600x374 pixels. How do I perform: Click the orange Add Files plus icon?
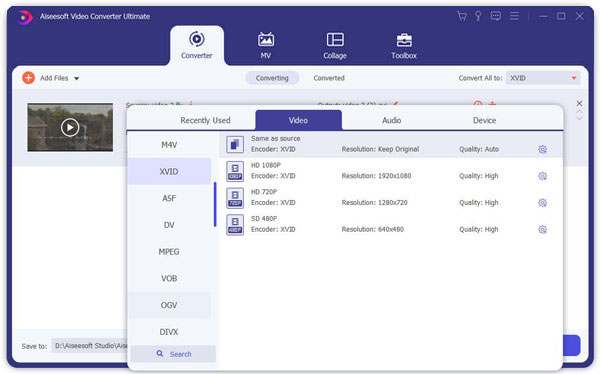click(x=28, y=78)
